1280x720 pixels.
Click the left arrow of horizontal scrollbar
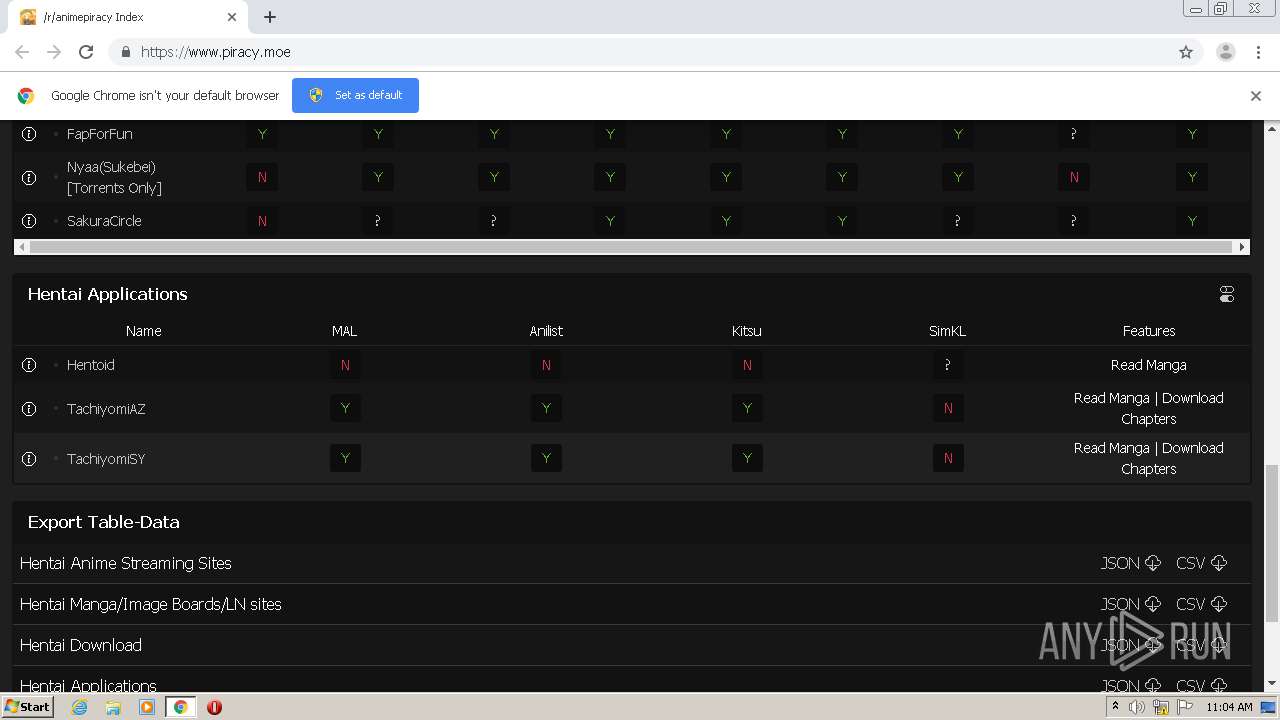(20, 246)
